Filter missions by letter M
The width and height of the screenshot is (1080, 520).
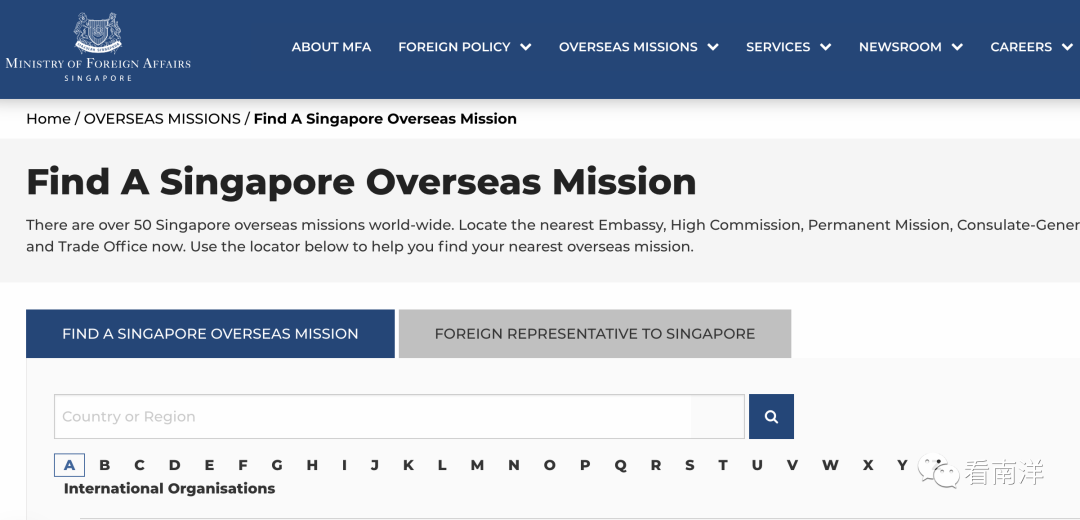(x=477, y=466)
